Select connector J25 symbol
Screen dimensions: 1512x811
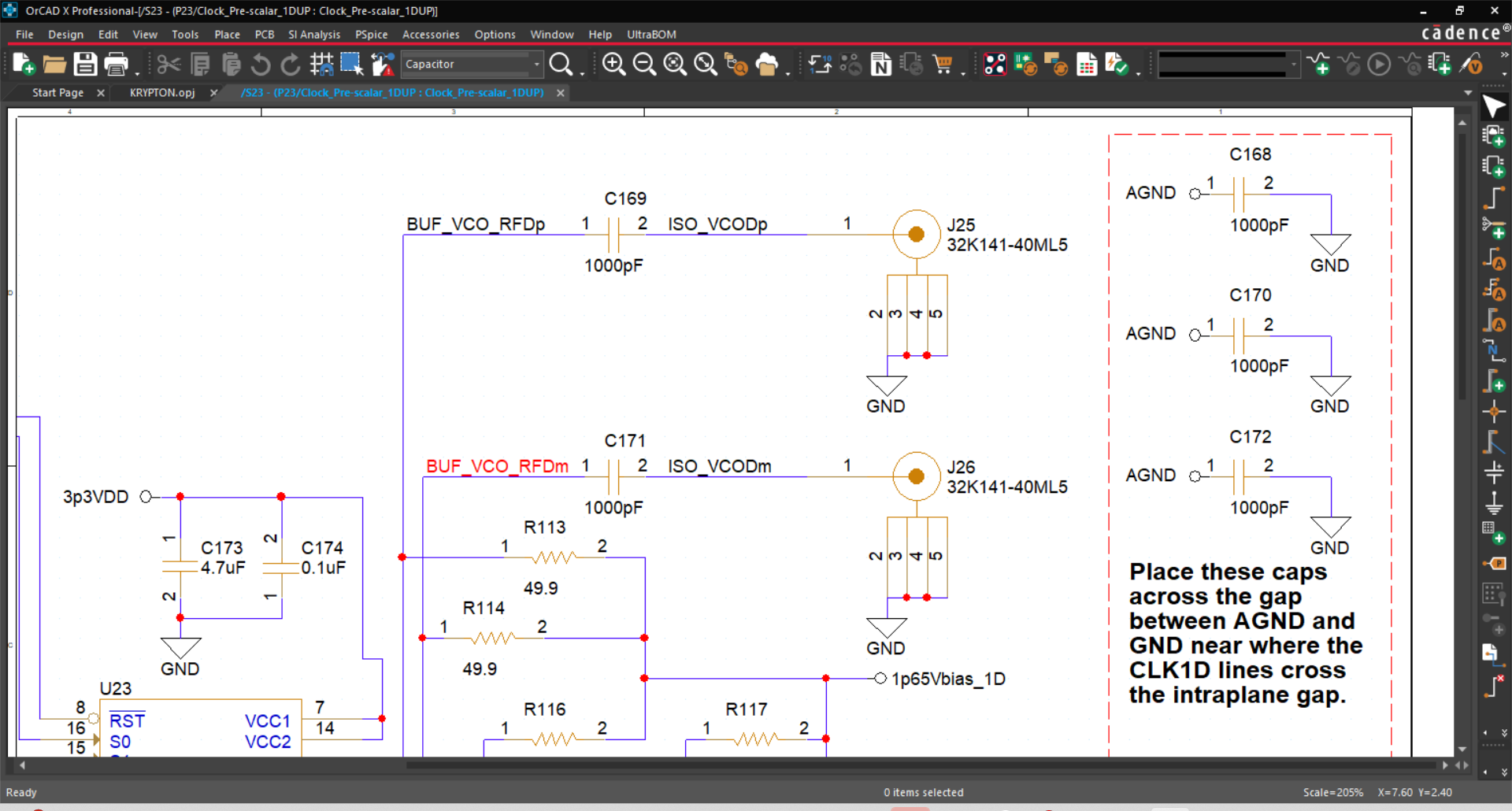[917, 234]
